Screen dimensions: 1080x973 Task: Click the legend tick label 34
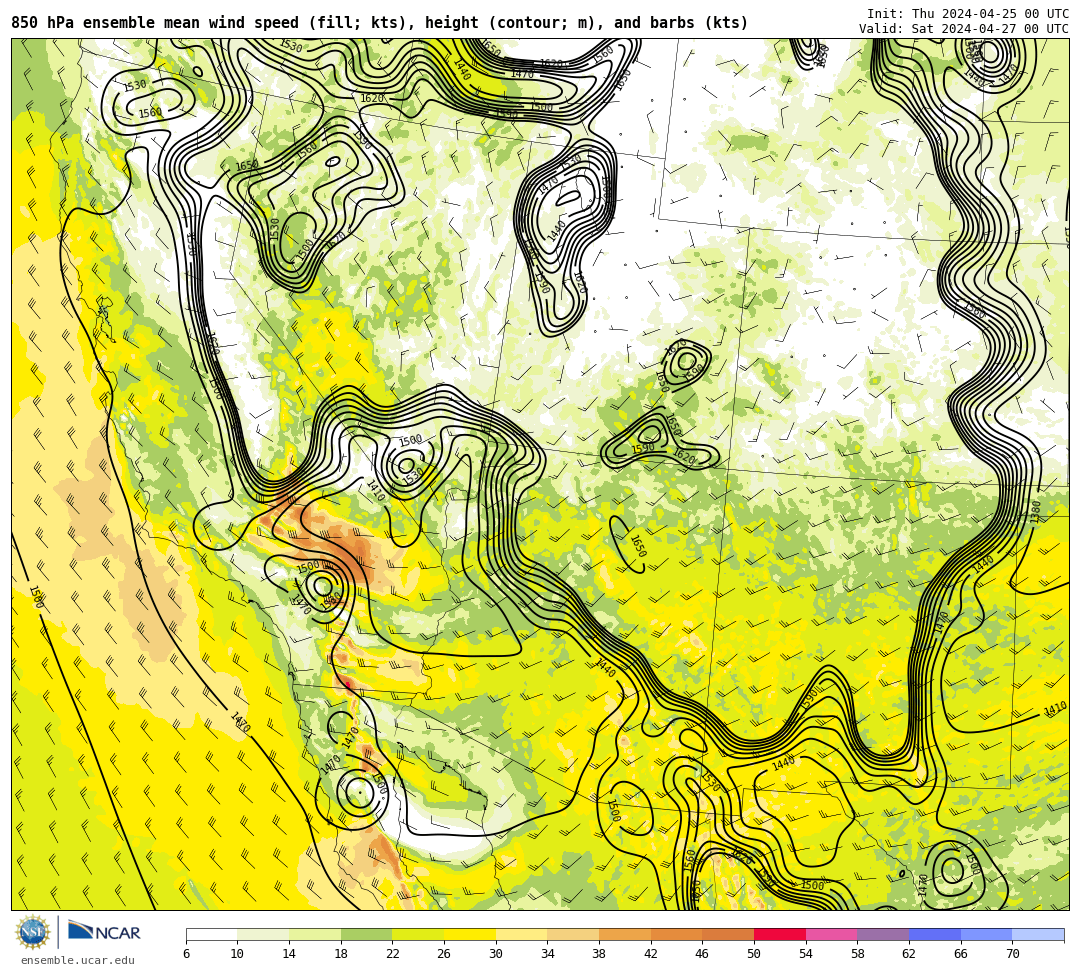coord(548,954)
